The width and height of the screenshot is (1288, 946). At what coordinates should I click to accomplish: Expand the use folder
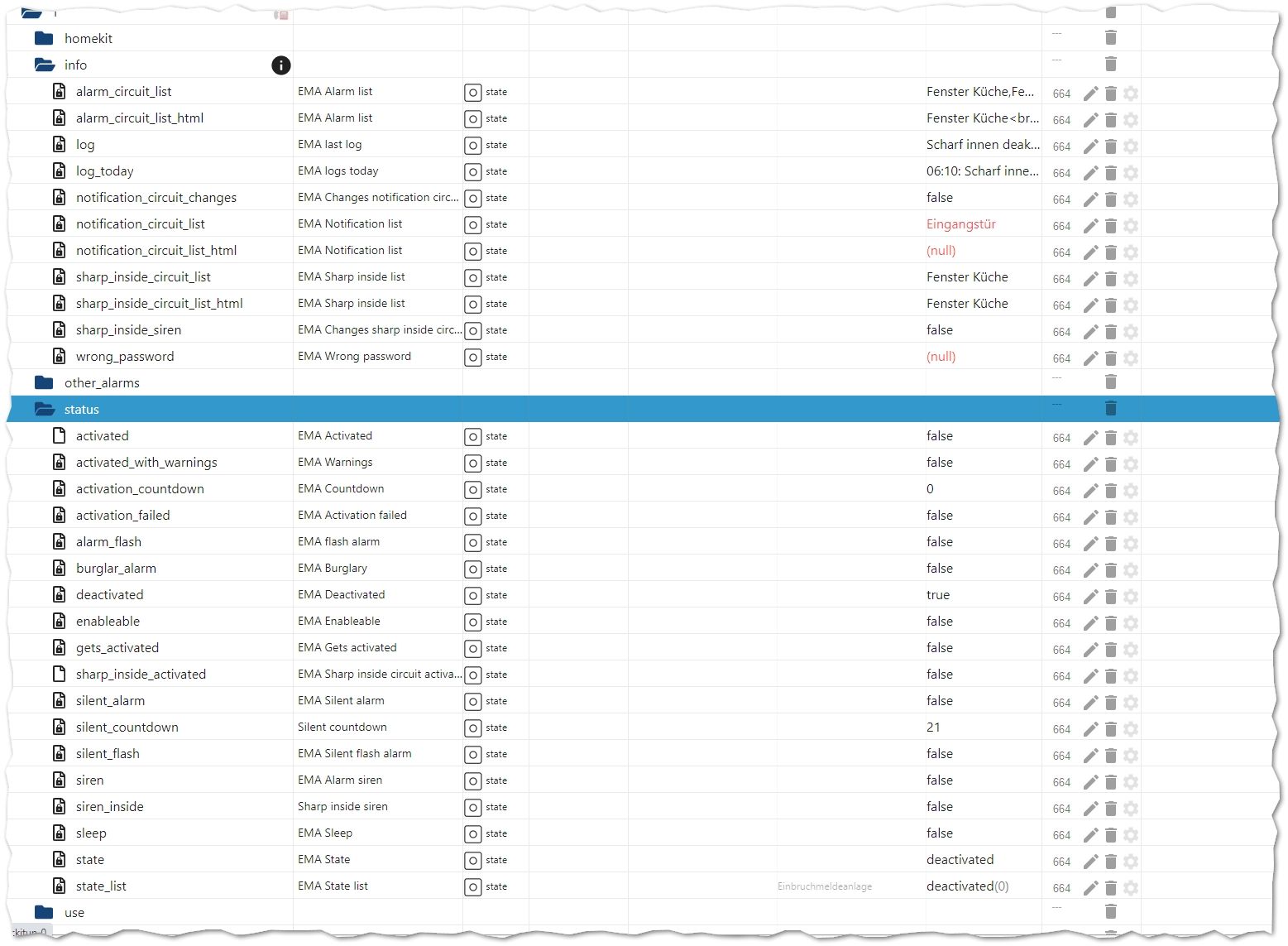[44, 912]
